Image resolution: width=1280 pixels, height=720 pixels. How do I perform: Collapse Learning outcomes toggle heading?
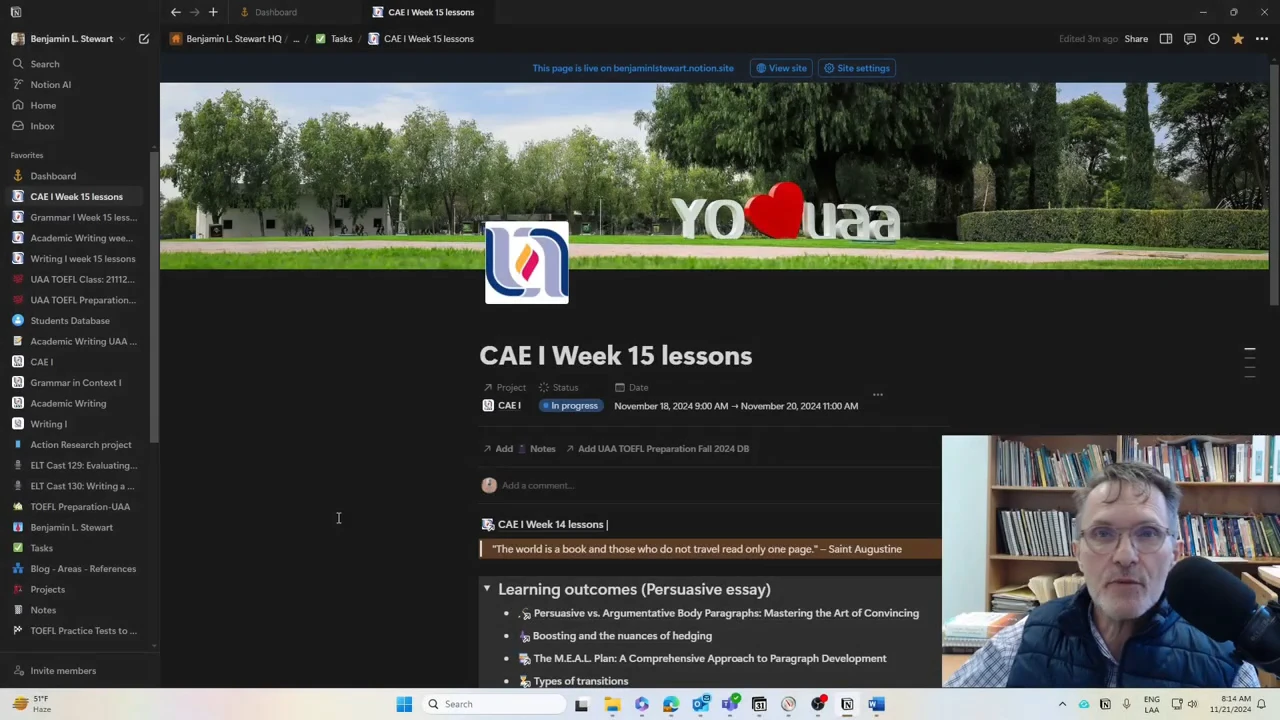(487, 589)
